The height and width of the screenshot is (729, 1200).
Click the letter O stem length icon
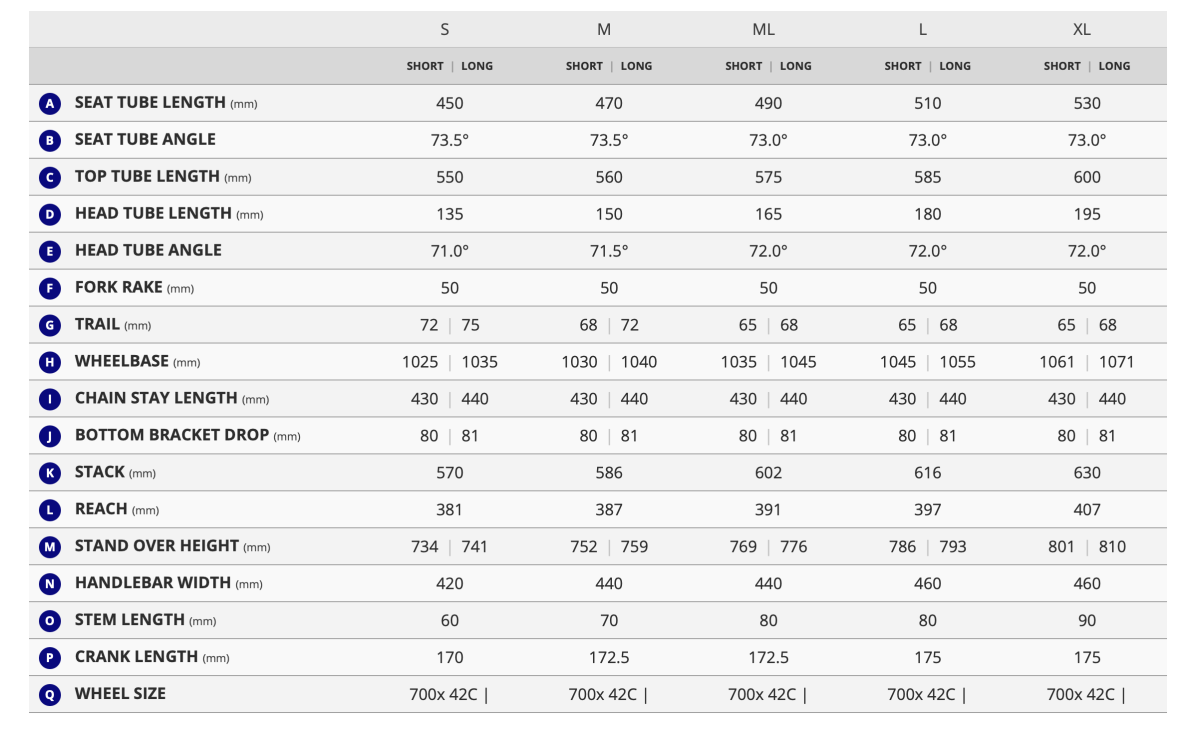pos(50,621)
